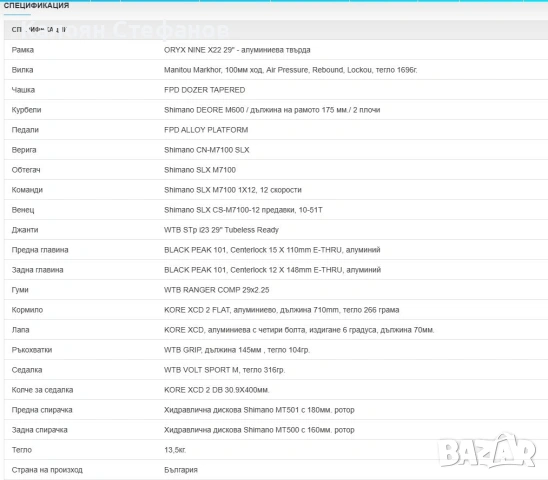Viewport: 548px width, 480px height.
Task: Select Shimano SLX M7100 1X12 shifter value
Action: tap(233, 190)
